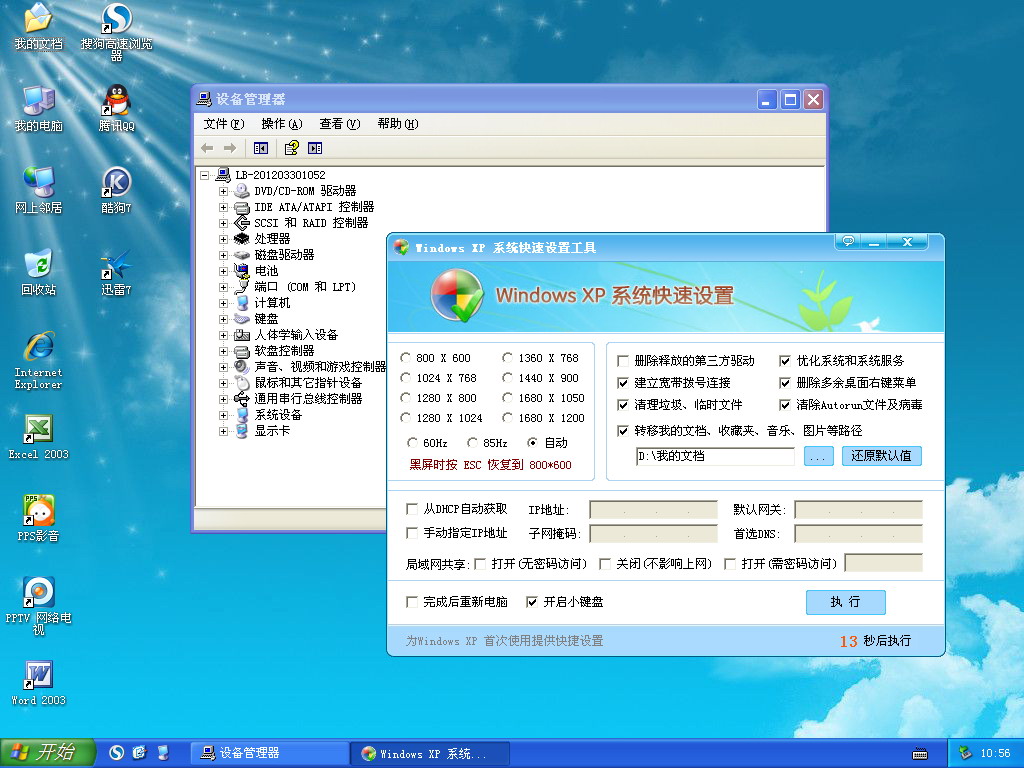Open the 查看(V) menu
Viewport: 1024px width, 768px height.
point(340,124)
